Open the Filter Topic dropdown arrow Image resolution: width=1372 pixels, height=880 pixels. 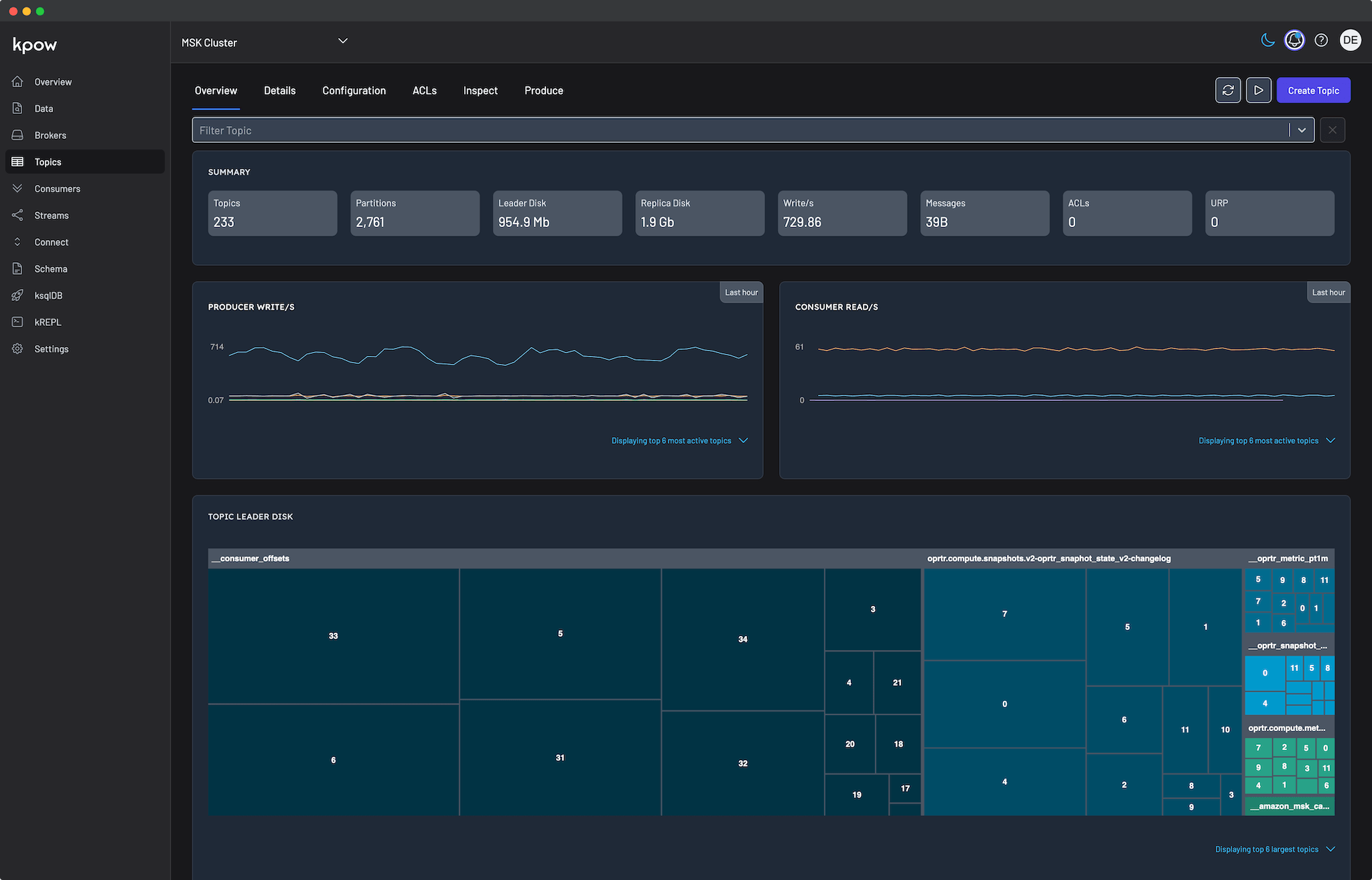[x=1302, y=130]
